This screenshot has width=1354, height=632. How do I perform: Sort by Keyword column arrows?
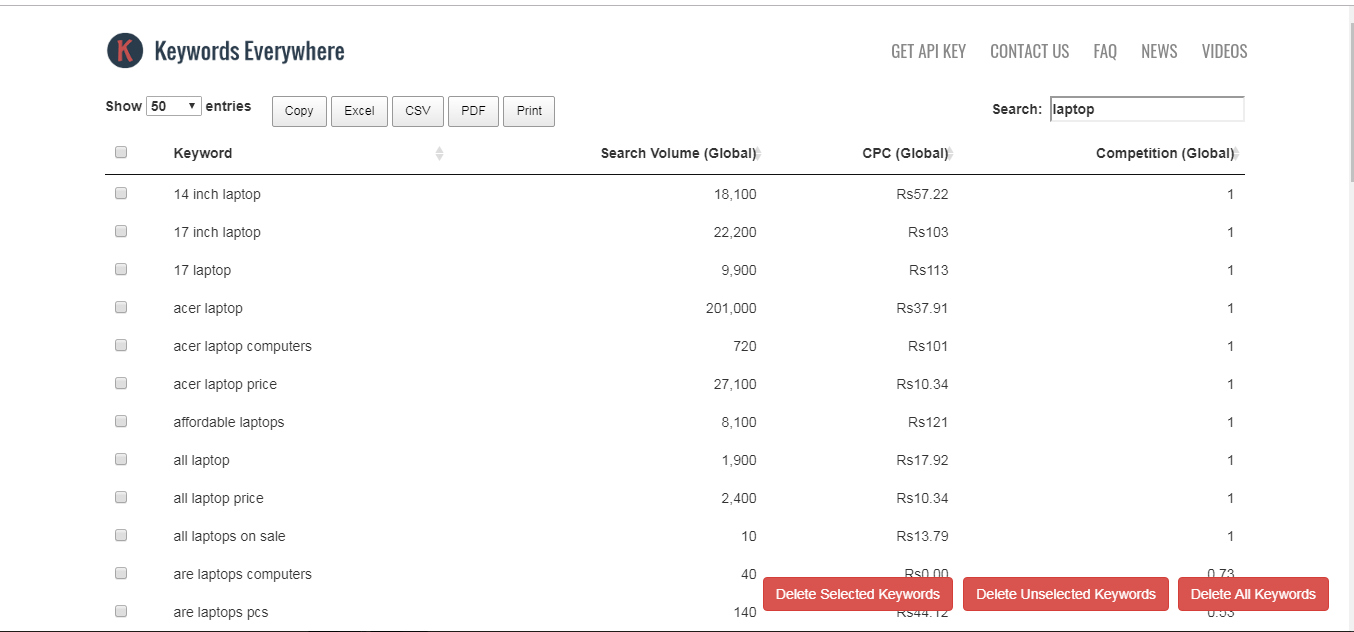pyautogui.click(x=439, y=154)
